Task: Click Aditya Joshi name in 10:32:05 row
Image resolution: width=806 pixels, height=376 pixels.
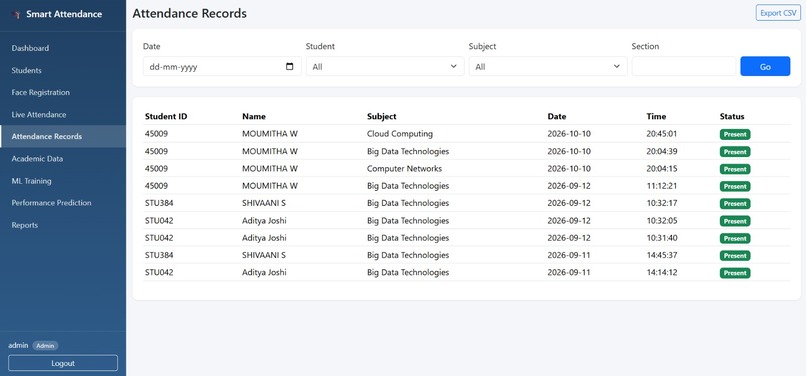Action: (264, 221)
